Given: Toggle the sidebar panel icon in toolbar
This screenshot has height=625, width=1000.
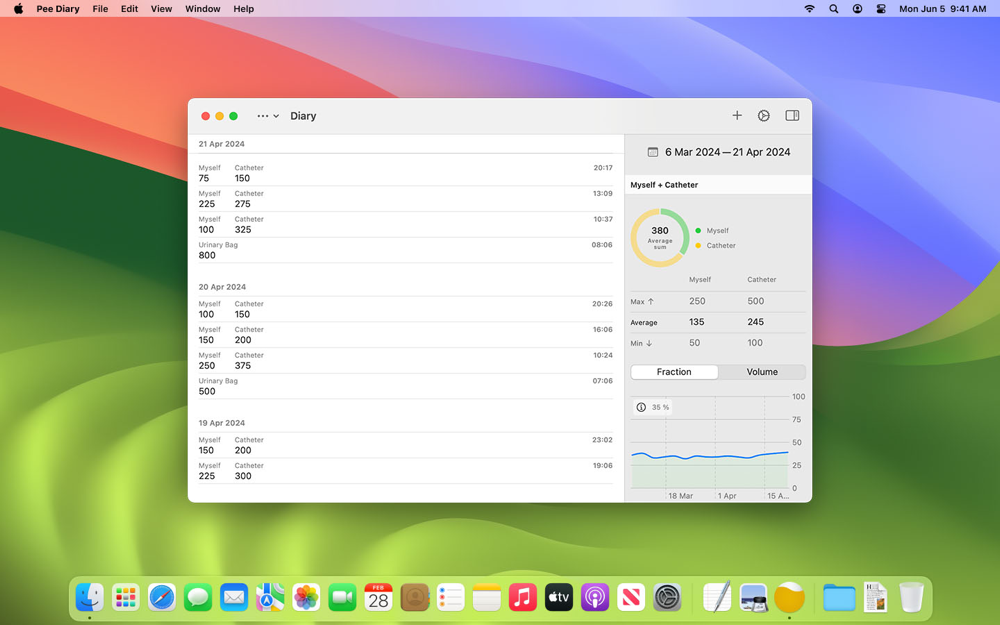Looking at the screenshot, I should click(792, 115).
